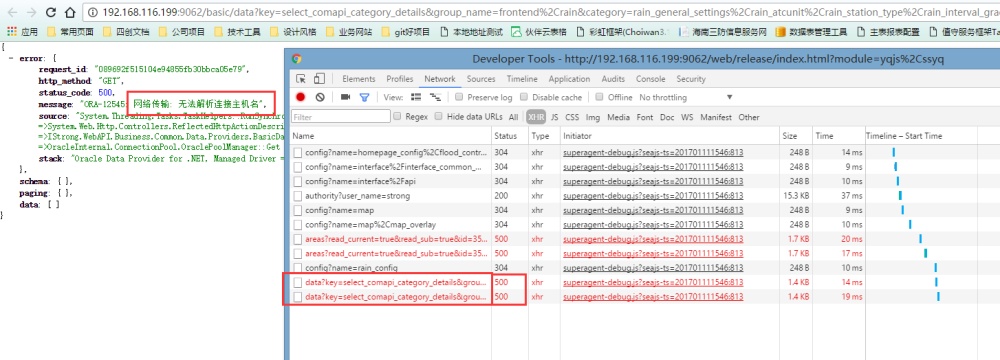1000x360 pixels.
Task: Clear the network log
Action: click(x=320, y=97)
